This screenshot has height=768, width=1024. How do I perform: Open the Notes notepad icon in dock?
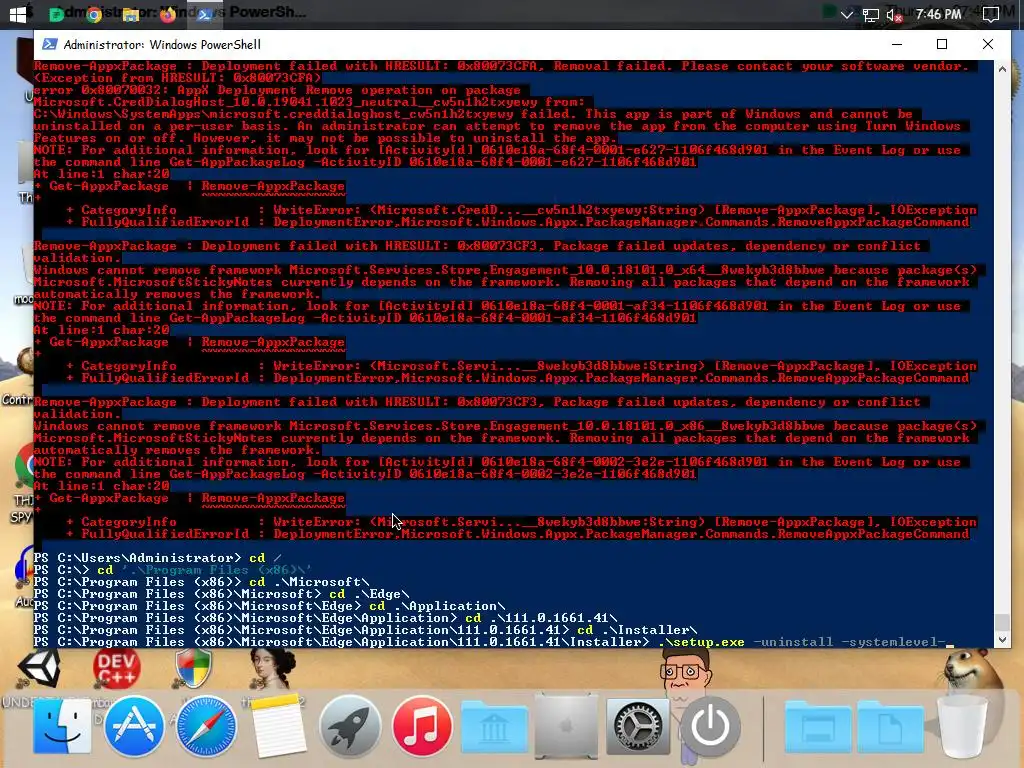tap(278, 726)
